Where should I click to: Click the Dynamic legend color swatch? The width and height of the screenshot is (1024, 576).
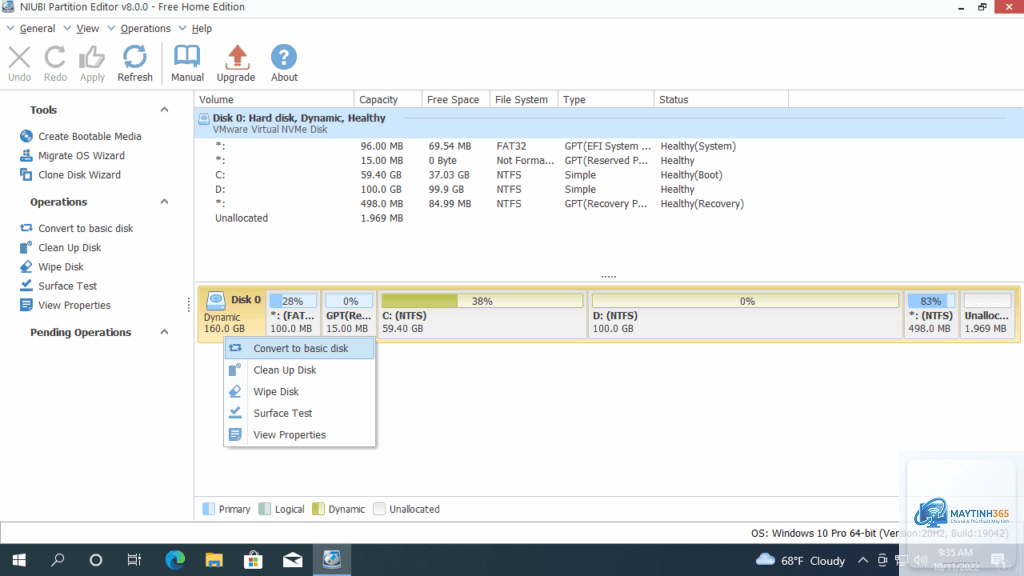coord(318,509)
